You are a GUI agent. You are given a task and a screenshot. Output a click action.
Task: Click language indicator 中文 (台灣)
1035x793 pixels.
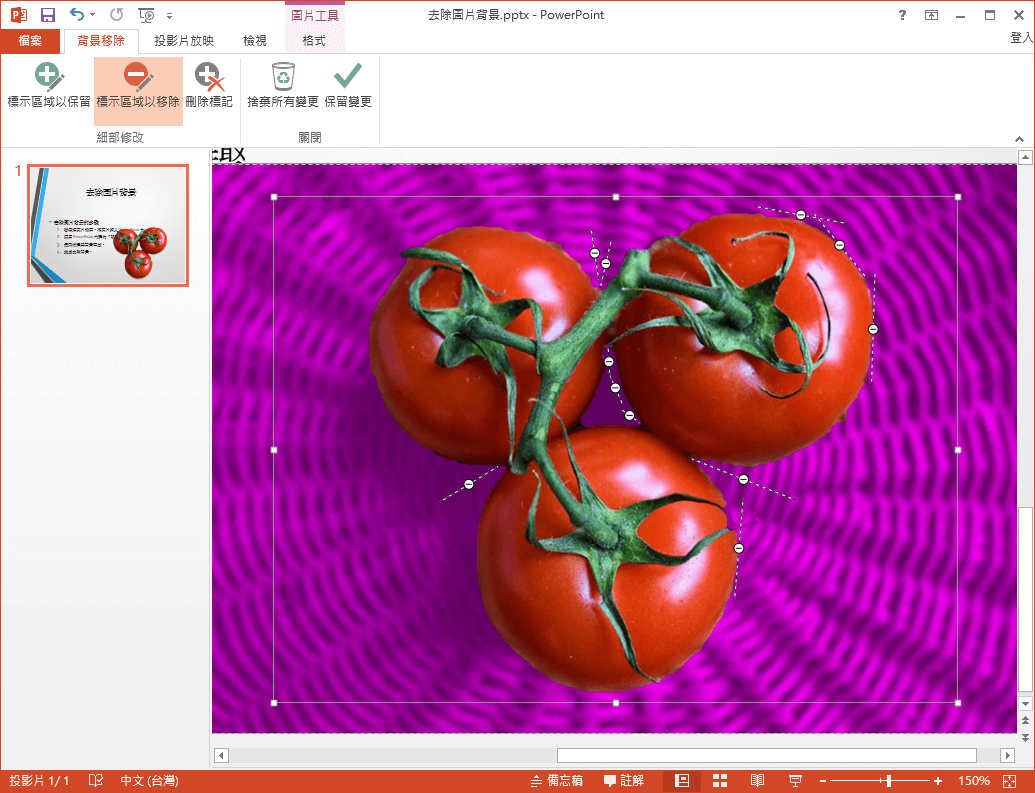149,780
